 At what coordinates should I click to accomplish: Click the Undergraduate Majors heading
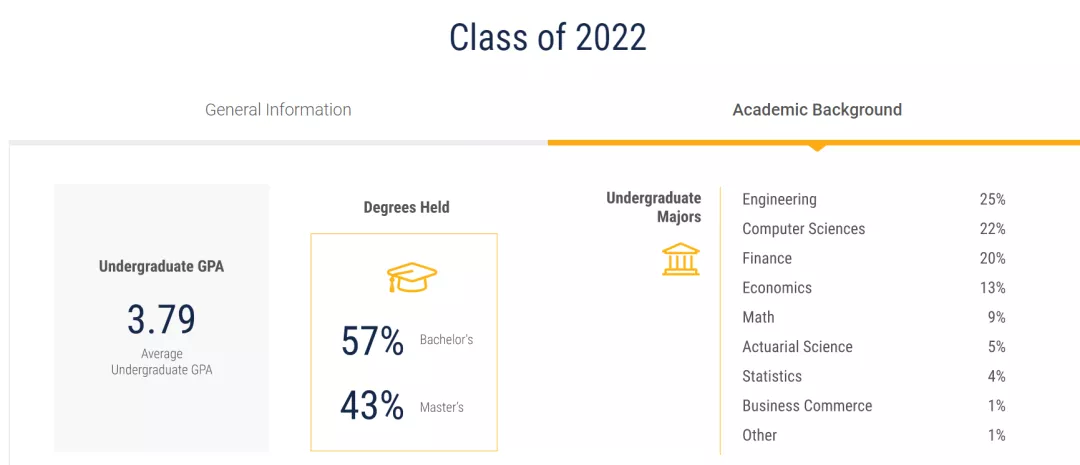click(654, 207)
